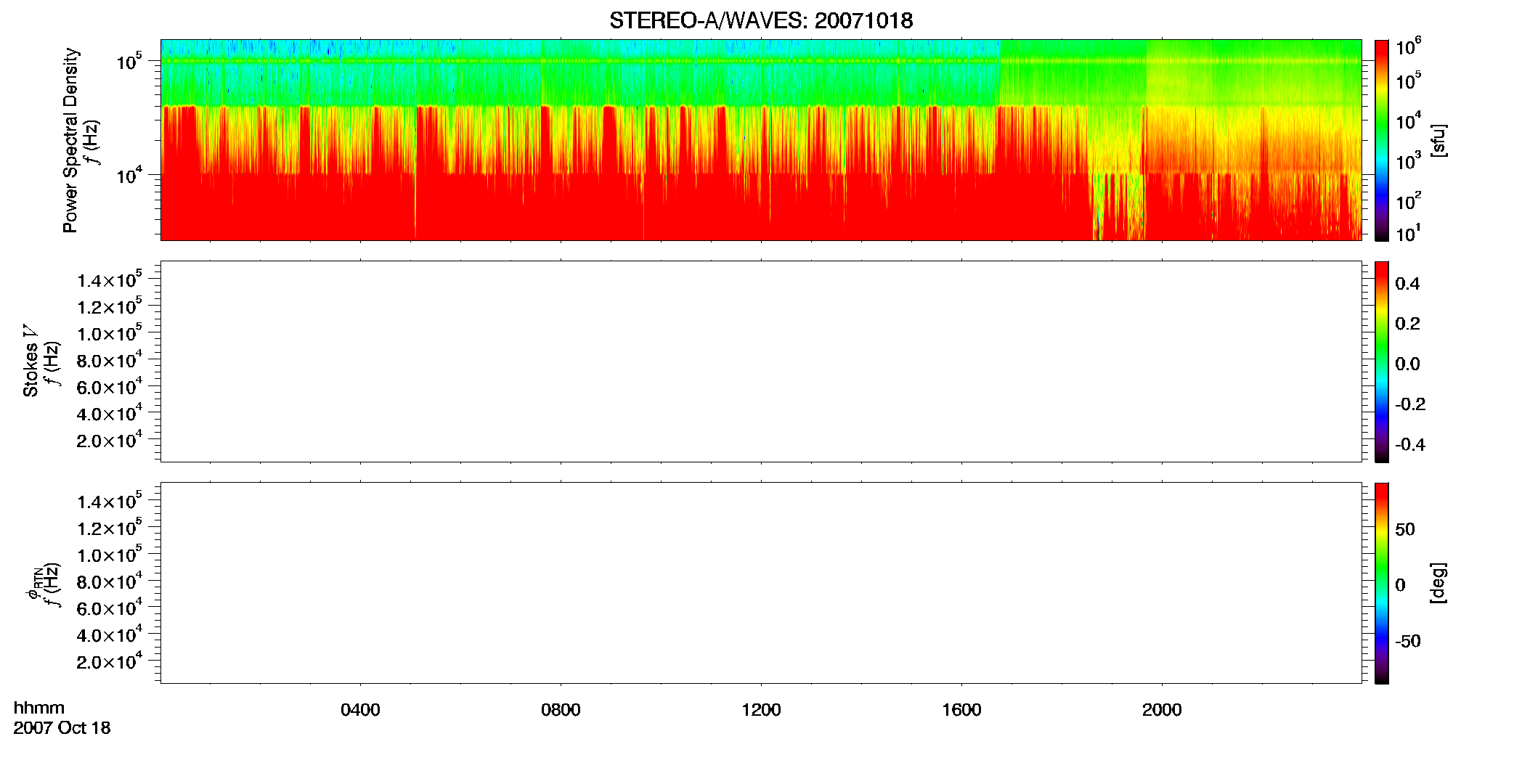The width and height of the screenshot is (1522, 784).
Task: Click the Power Spectral Density spectrogram plot
Action: pyautogui.click(x=761, y=139)
